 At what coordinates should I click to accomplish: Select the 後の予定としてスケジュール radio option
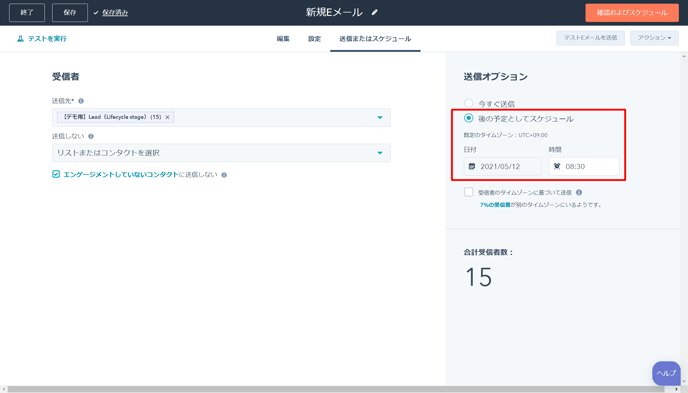point(469,118)
